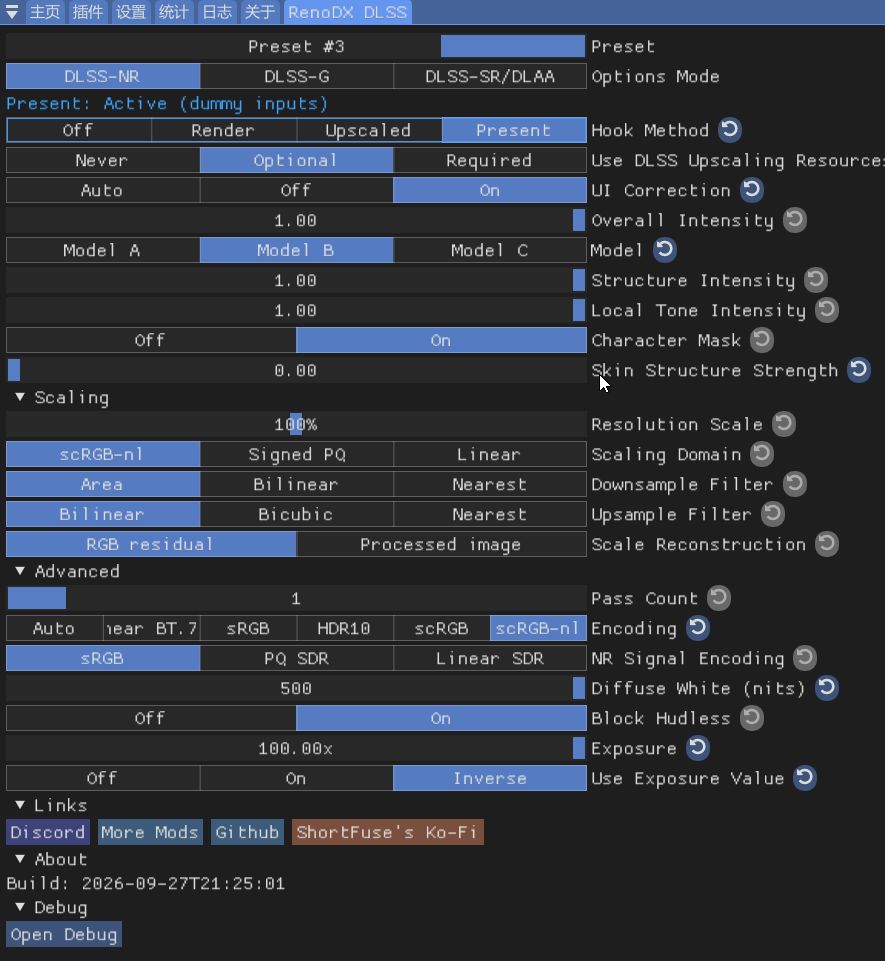The width and height of the screenshot is (885, 961).
Task: Turn Character Mask Off
Action: point(151,340)
